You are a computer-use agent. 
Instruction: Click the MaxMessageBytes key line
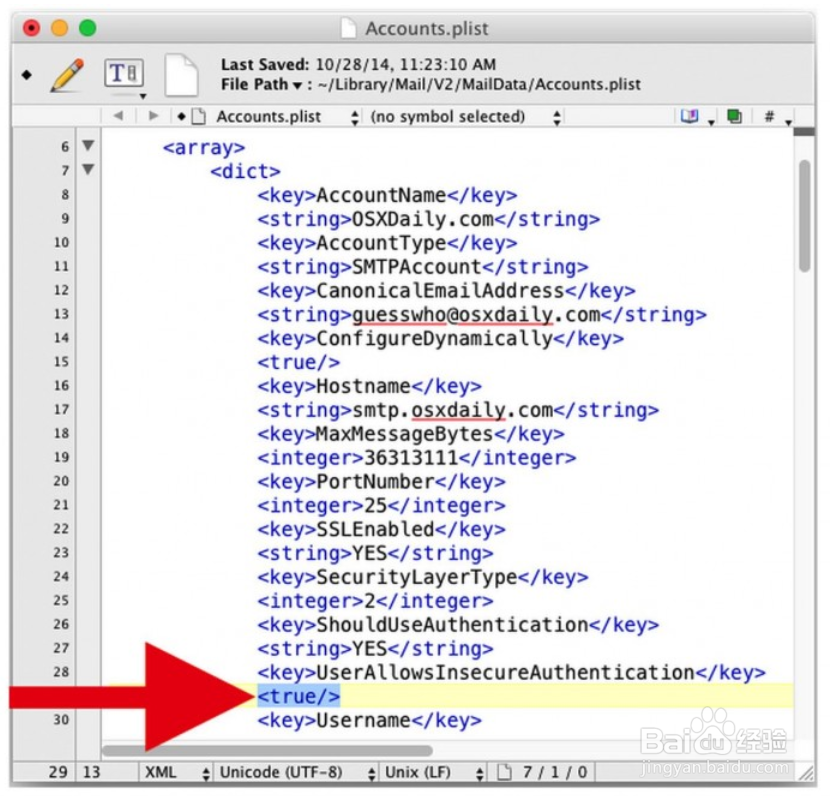click(x=411, y=434)
